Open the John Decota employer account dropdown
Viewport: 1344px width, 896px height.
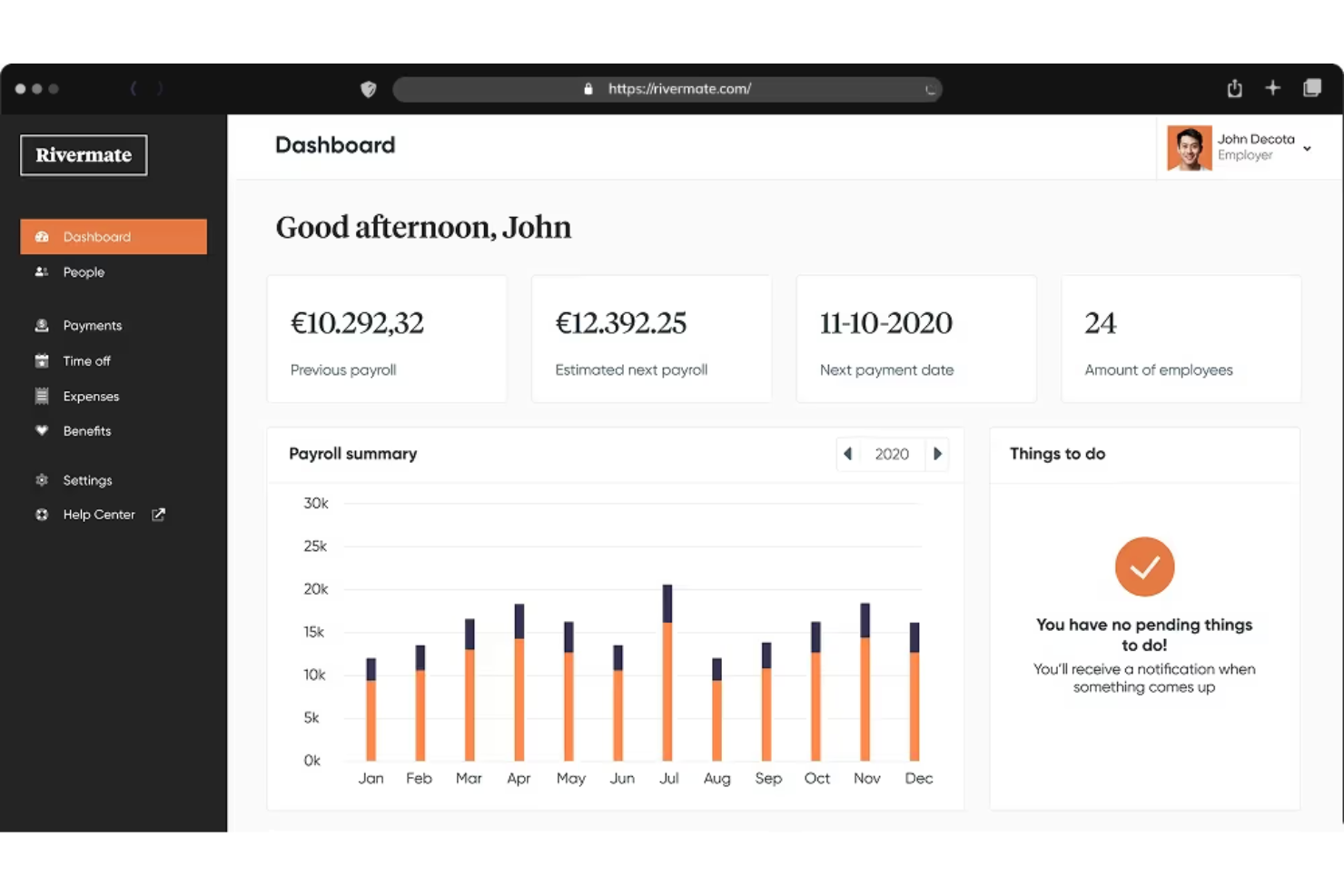click(x=1308, y=148)
